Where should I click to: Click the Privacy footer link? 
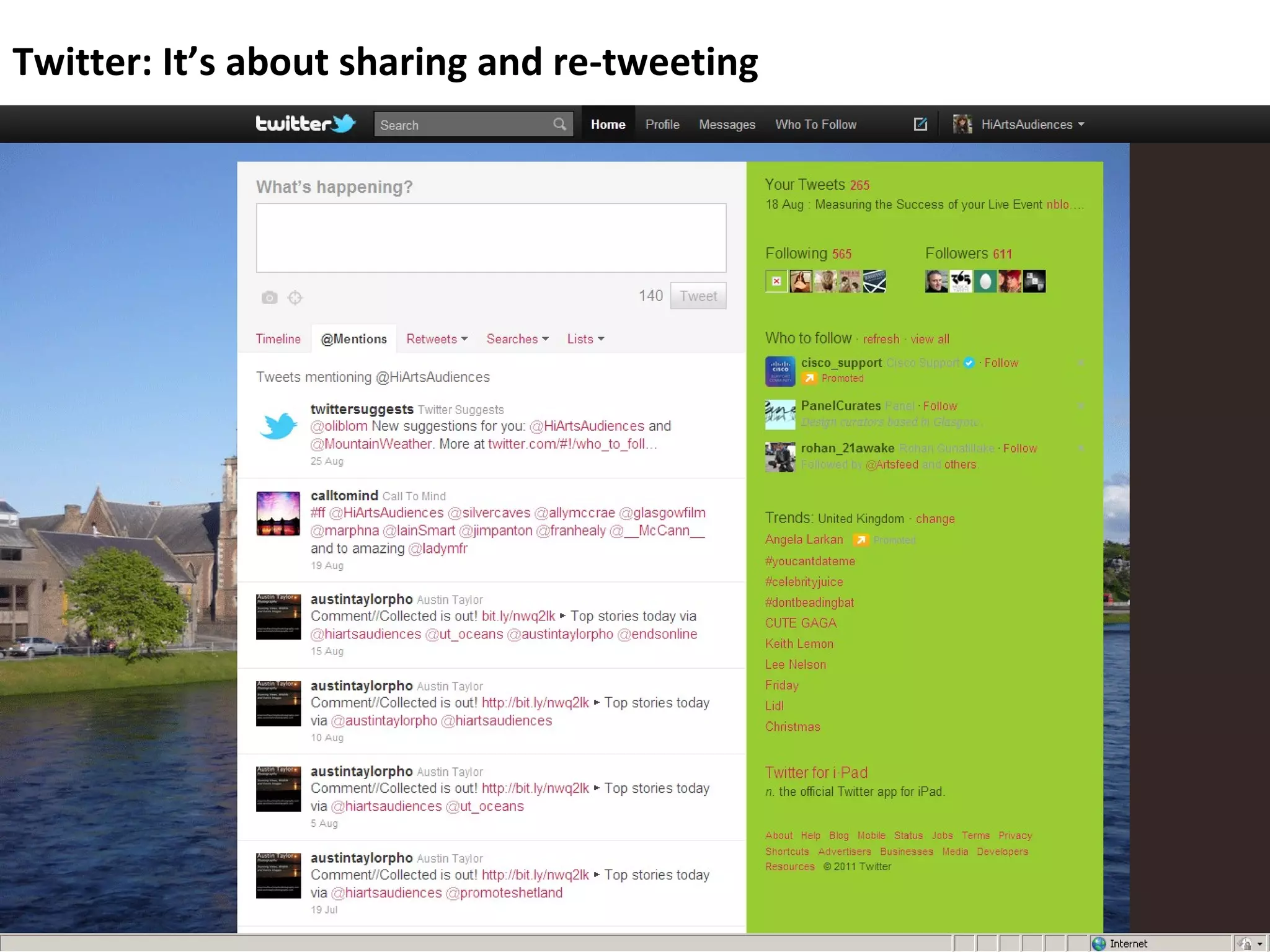(1015, 835)
